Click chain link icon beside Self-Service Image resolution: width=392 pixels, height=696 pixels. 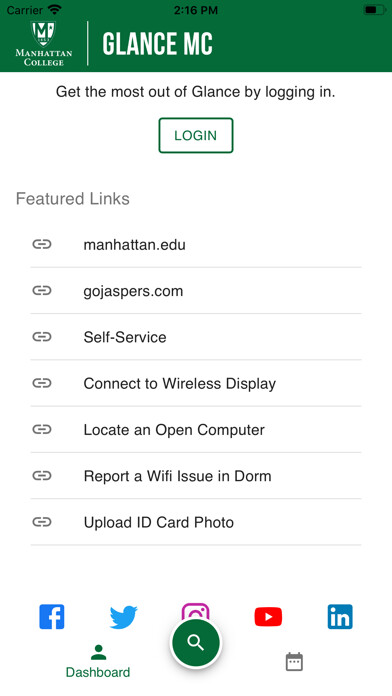coord(42,337)
